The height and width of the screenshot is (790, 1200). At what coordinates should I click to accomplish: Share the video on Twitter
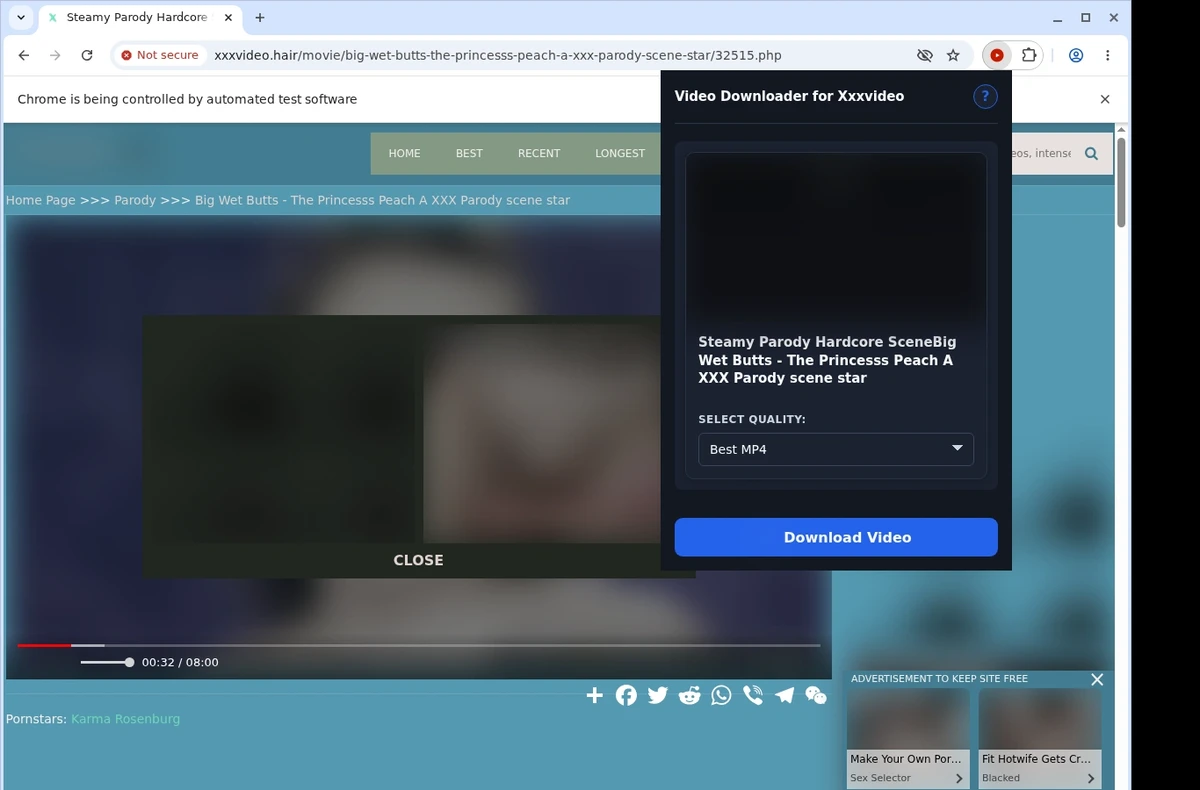(x=657, y=695)
